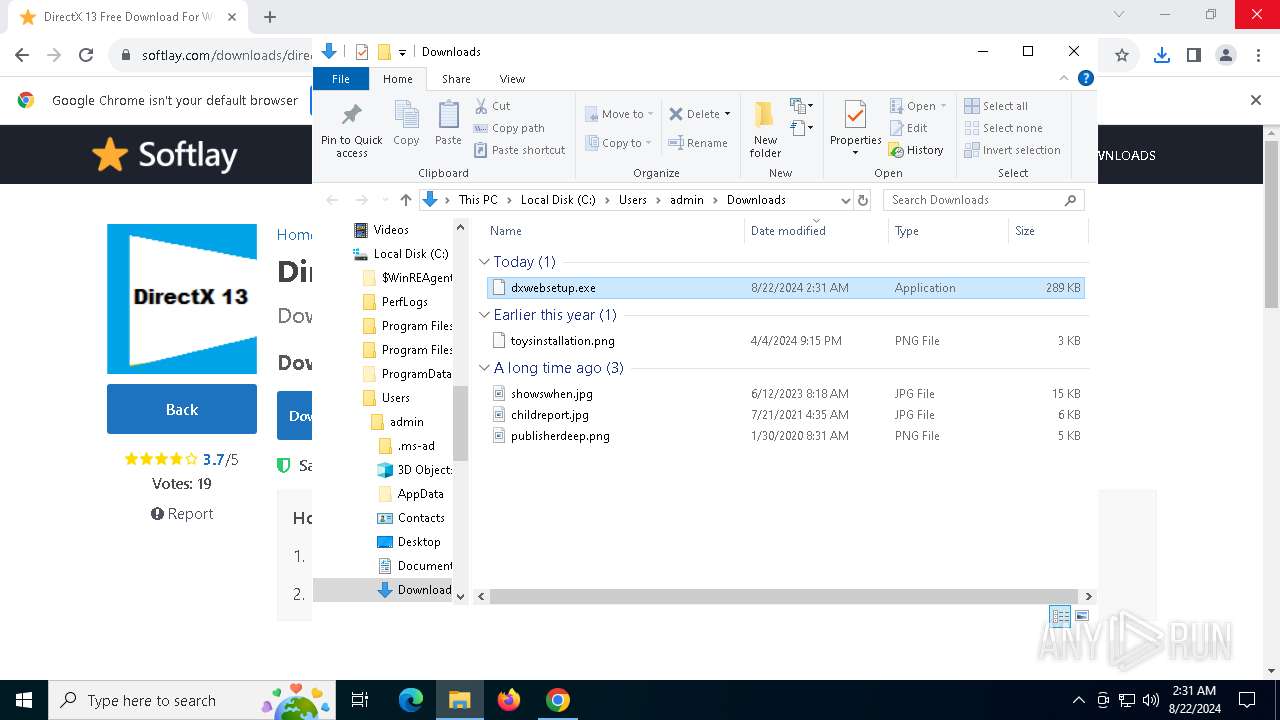This screenshot has height=720, width=1280.
Task: Click the blue Back button on Softlay
Action: tap(182, 409)
